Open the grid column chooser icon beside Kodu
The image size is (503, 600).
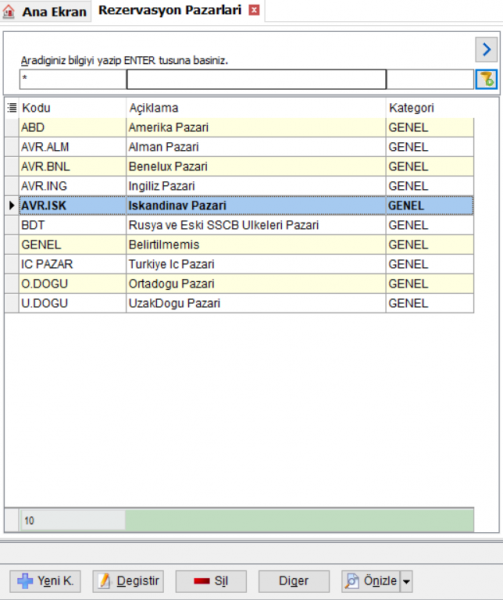click(x=12, y=108)
